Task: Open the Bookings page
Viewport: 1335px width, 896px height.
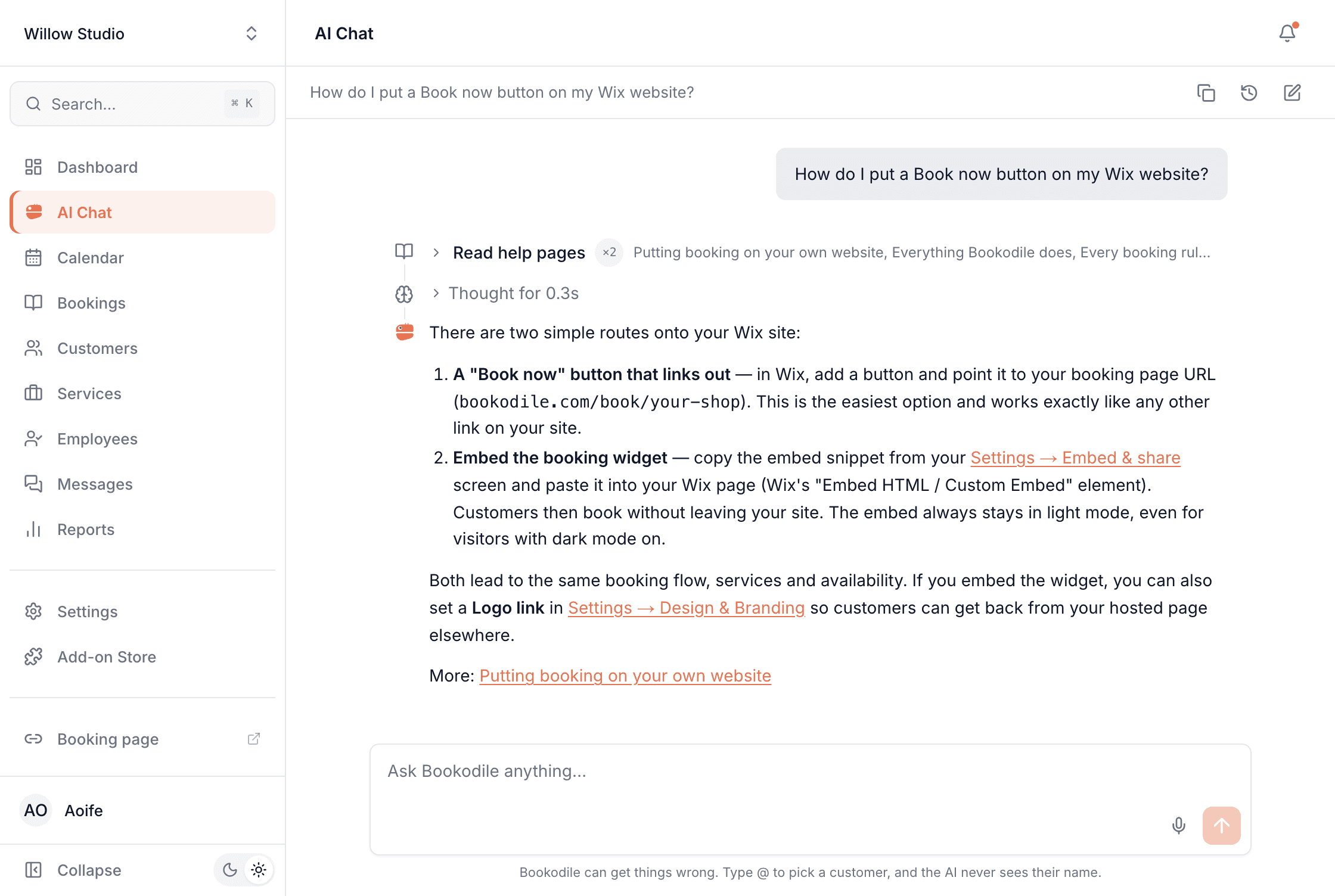Action: (x=142, y=303)
